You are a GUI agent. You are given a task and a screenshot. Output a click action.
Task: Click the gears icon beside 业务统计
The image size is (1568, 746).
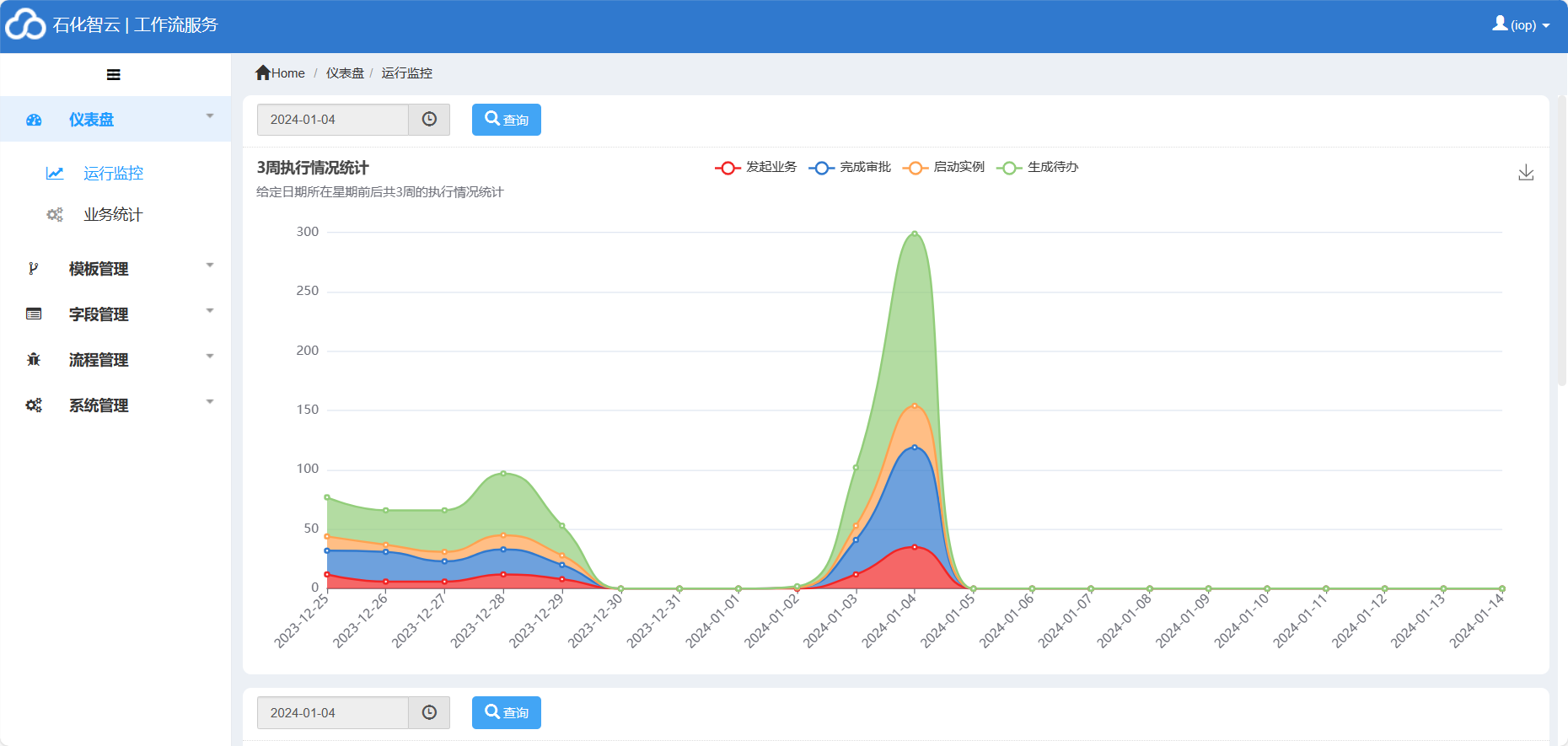(55, 215)
